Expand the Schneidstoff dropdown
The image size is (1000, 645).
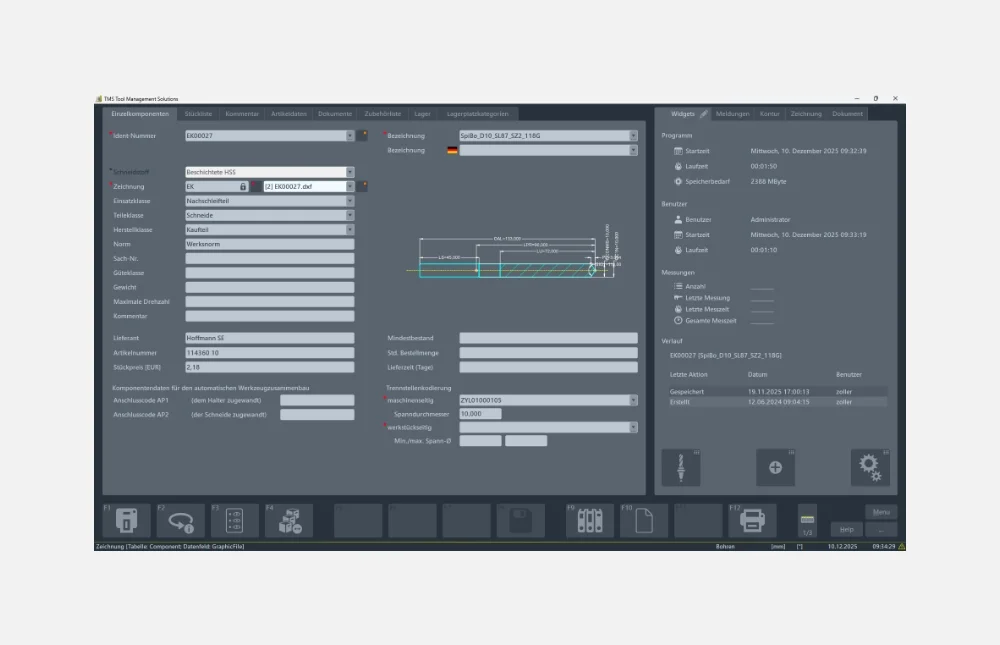[x=350, y=172]
